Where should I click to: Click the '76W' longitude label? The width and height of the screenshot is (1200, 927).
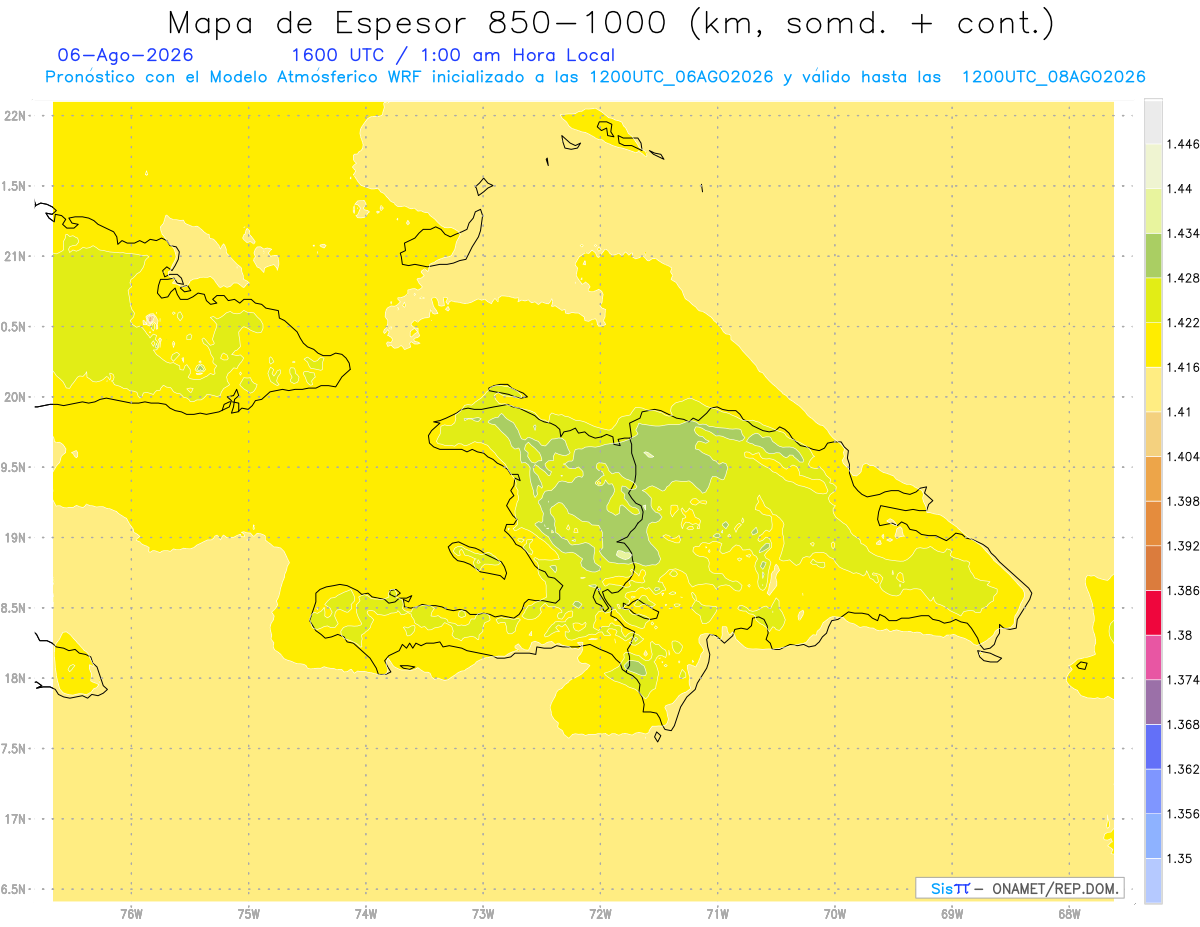[131, 913]
